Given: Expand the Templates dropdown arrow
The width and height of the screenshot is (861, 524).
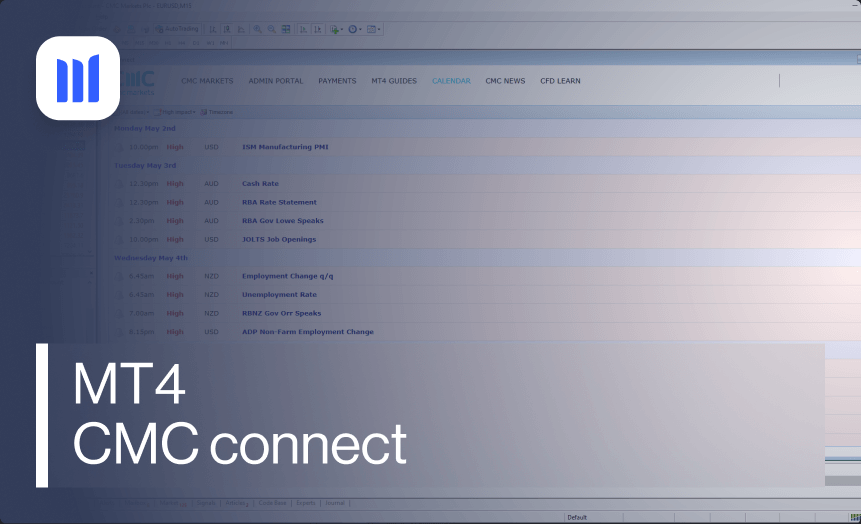Looking at the screenshot, I should [379, 30].
